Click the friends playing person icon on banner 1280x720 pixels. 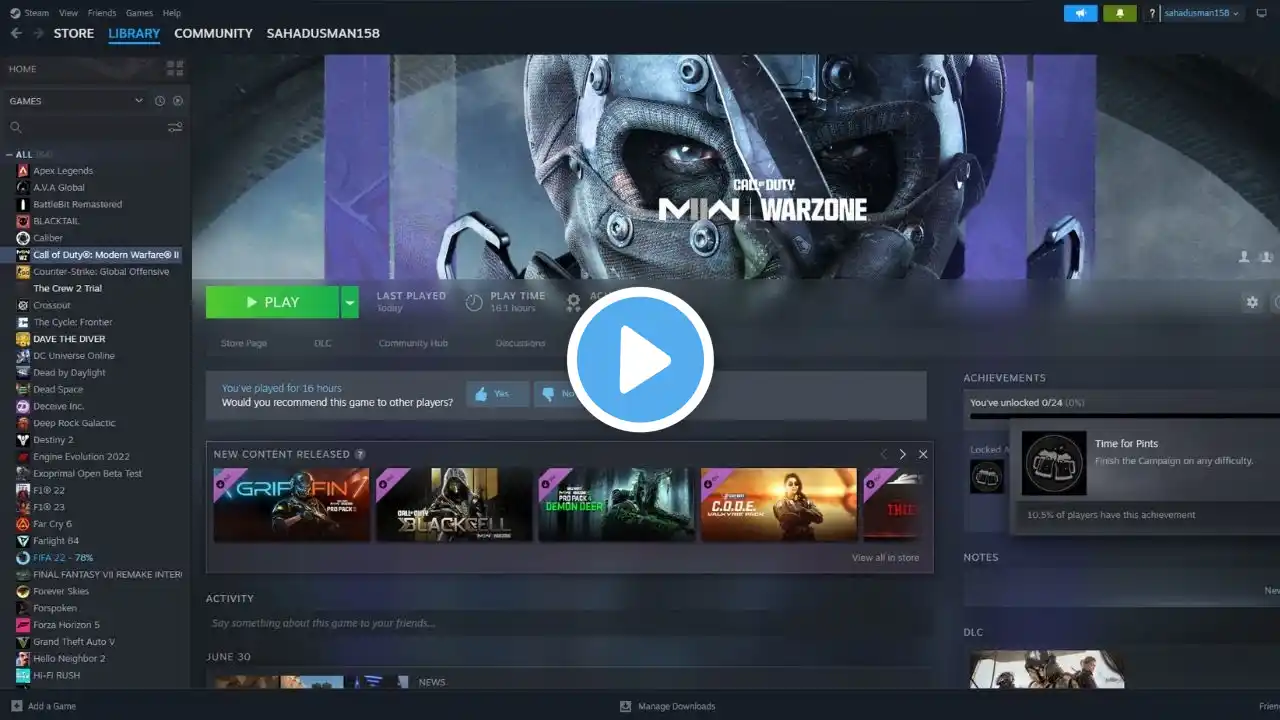(x=1244, y=257)
